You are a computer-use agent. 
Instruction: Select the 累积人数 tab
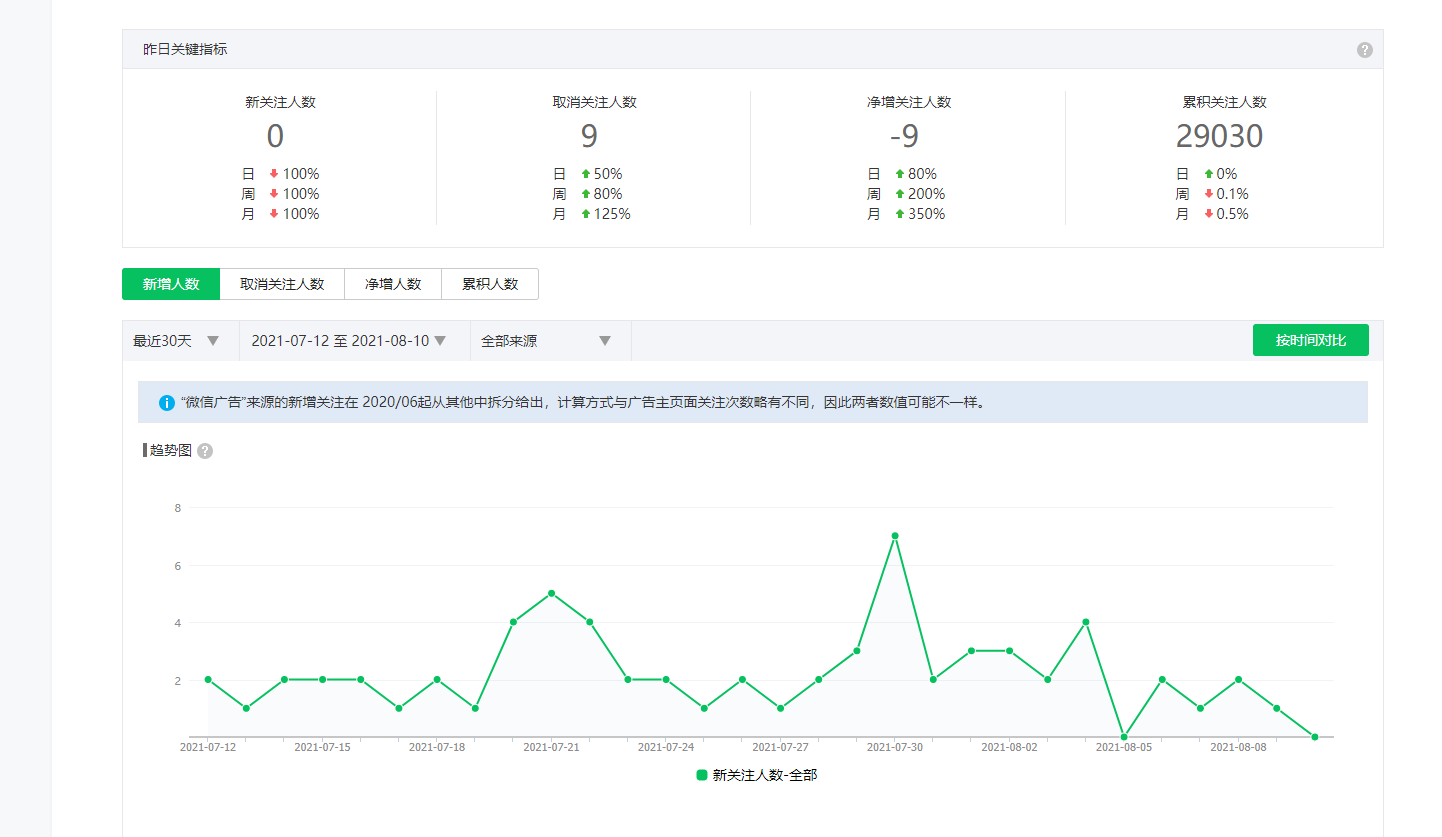490,284
